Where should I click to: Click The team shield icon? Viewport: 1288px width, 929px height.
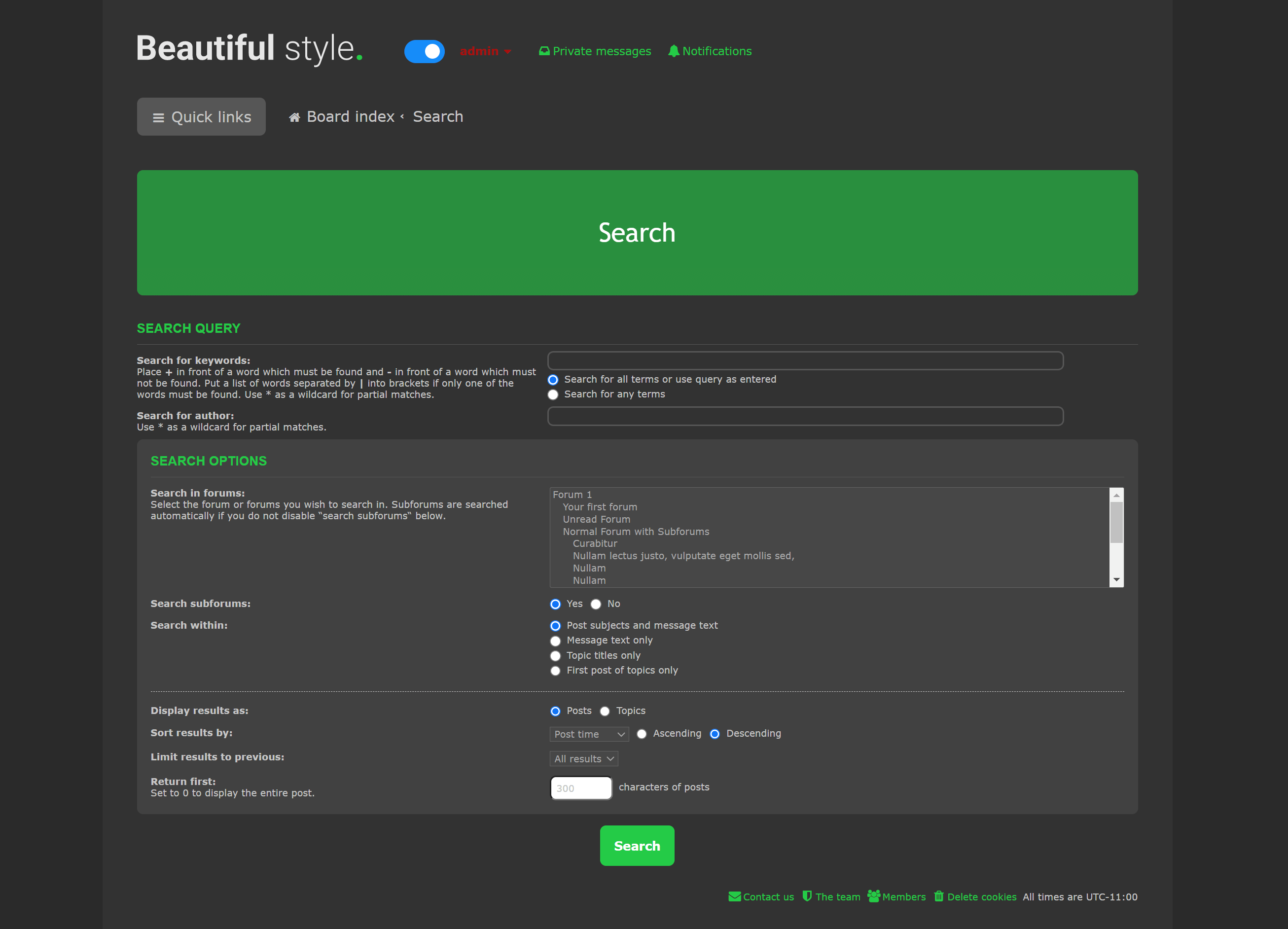coord(807,896)
